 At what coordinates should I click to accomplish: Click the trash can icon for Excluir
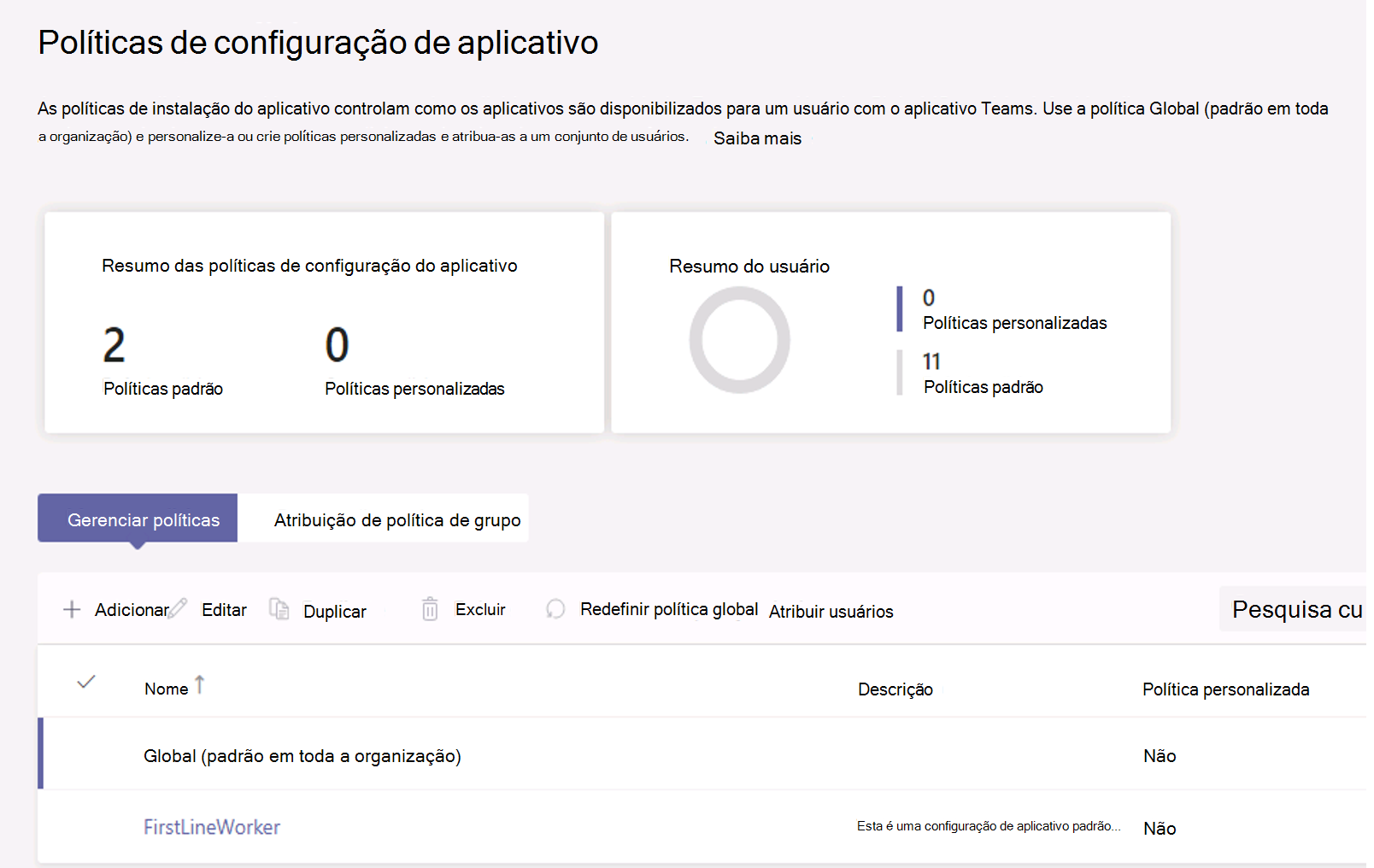click(430, 609)
